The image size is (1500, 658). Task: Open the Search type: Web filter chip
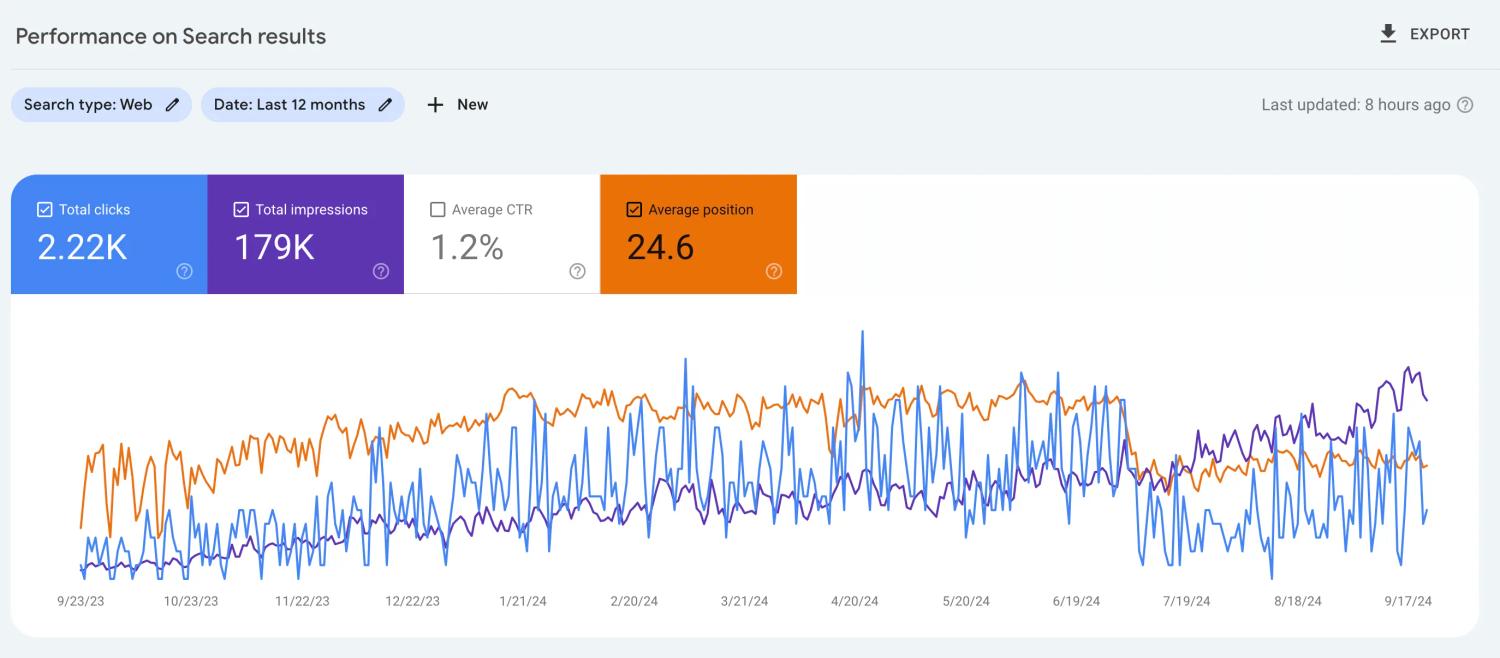[x=101, y=104]
